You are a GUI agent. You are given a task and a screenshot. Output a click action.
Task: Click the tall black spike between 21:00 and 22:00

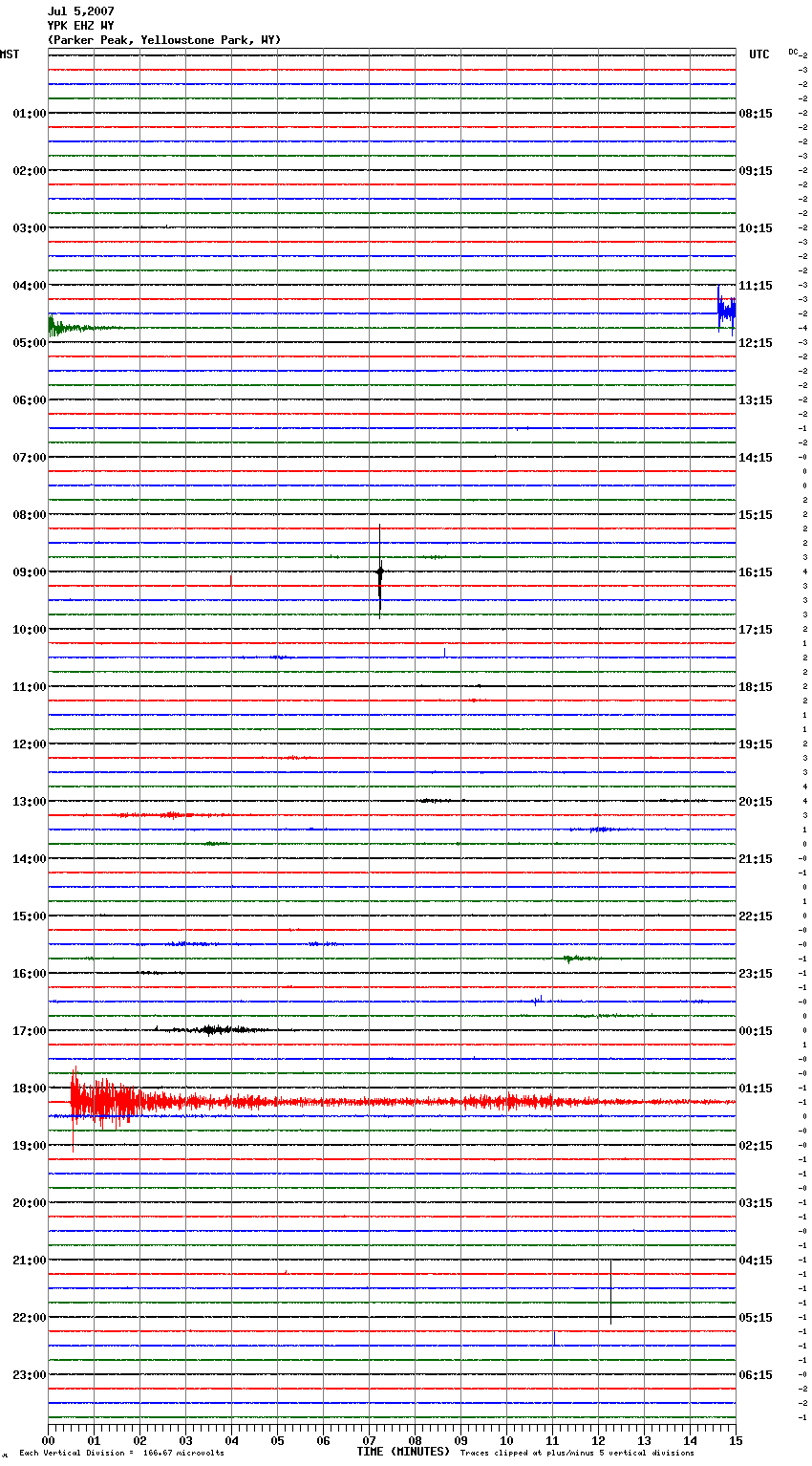tap(611, 1292)
